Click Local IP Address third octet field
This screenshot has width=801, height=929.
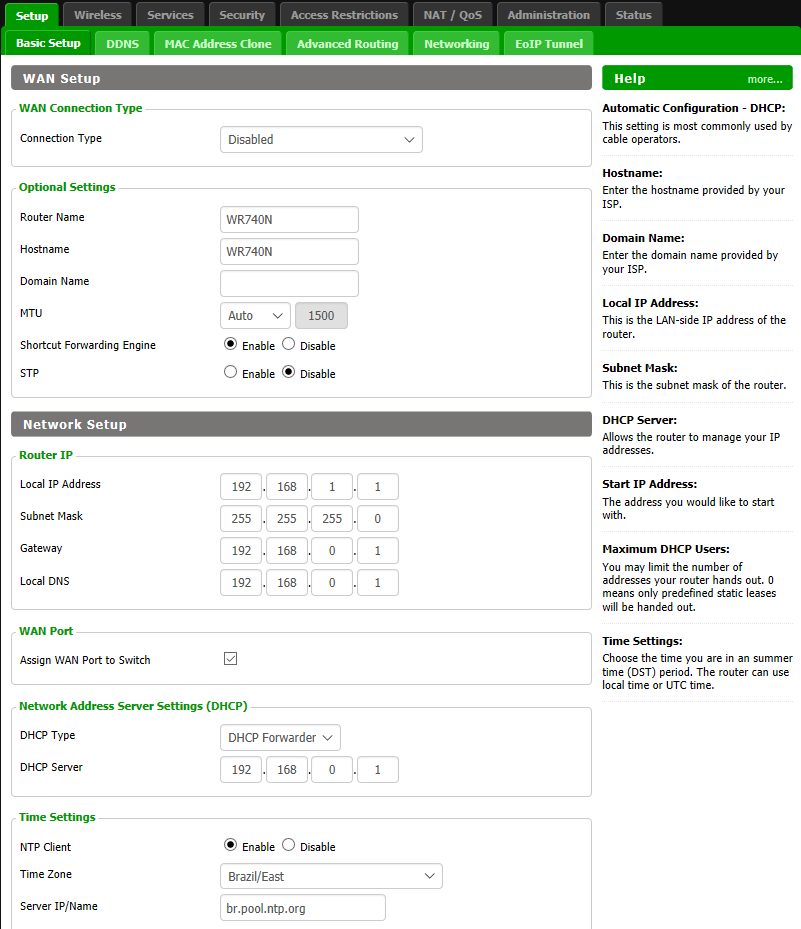332,487
